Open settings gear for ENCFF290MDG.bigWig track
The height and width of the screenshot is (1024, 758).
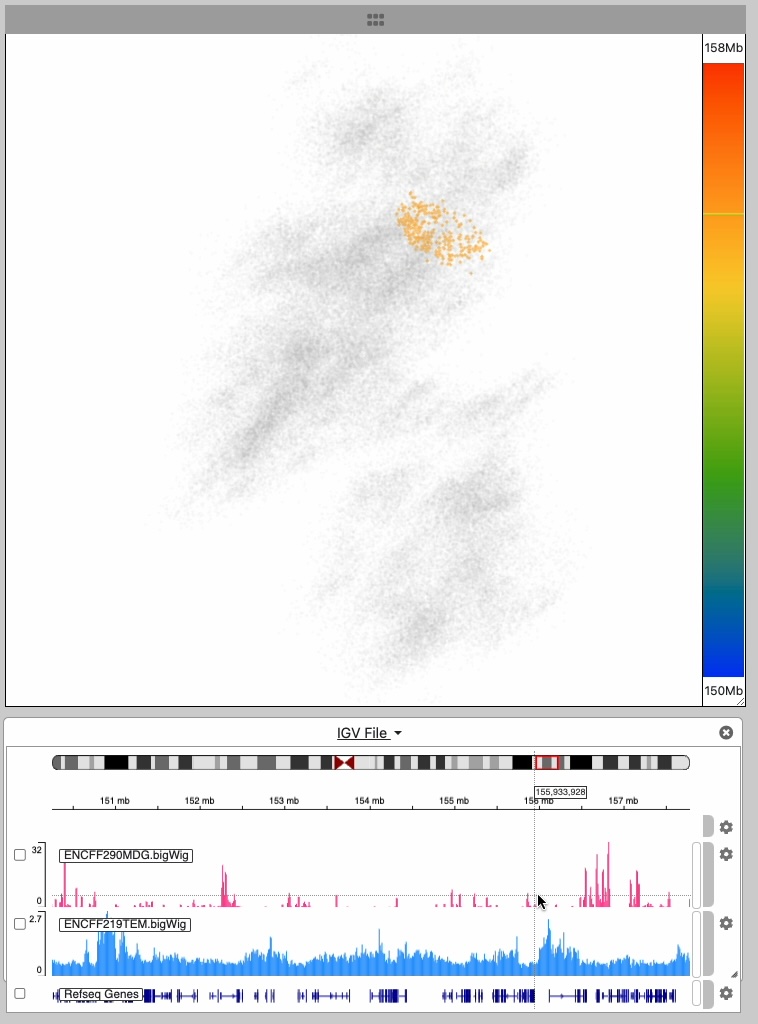tap(726, 855)
